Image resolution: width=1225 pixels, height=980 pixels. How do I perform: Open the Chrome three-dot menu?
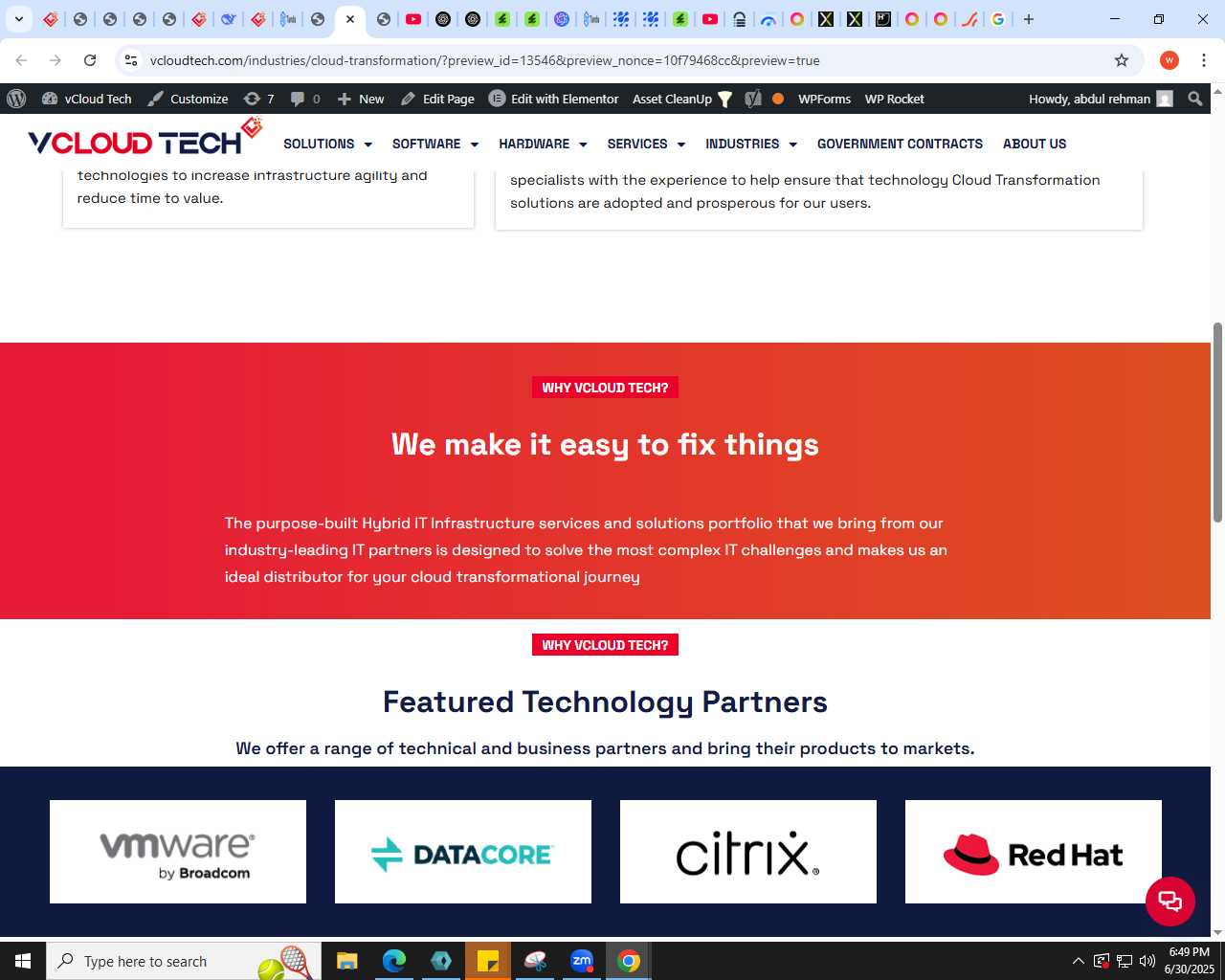click(1204, 60)
